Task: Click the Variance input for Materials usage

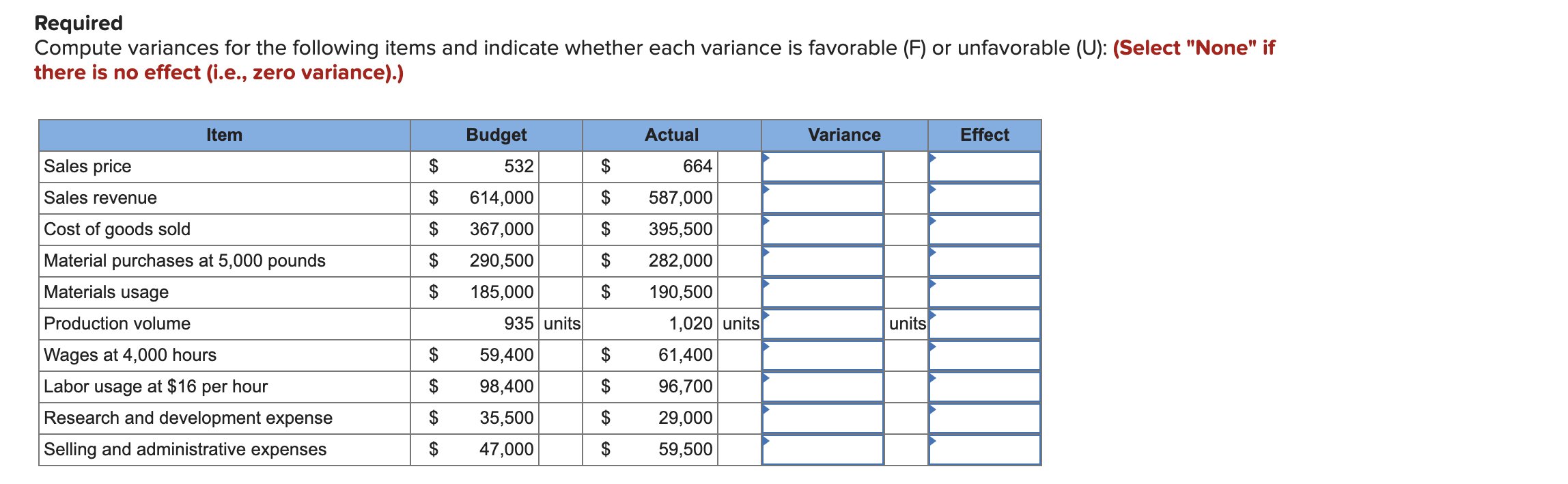Action: (823, 292)
